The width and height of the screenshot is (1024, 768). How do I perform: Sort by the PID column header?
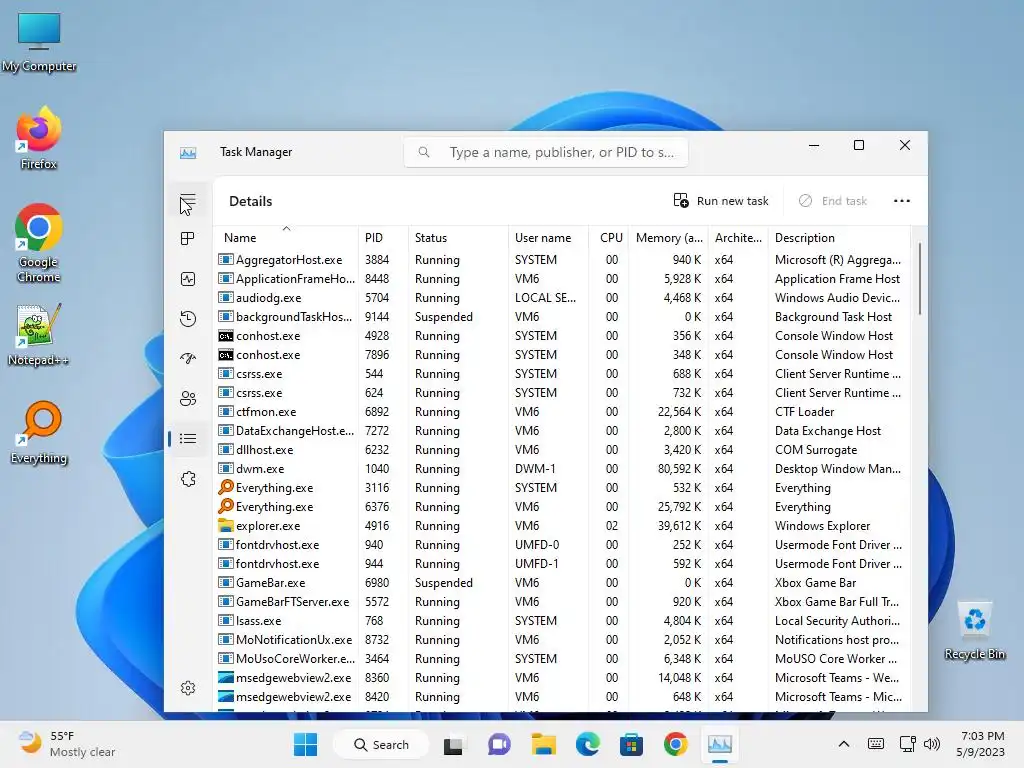tap(383, 238)
